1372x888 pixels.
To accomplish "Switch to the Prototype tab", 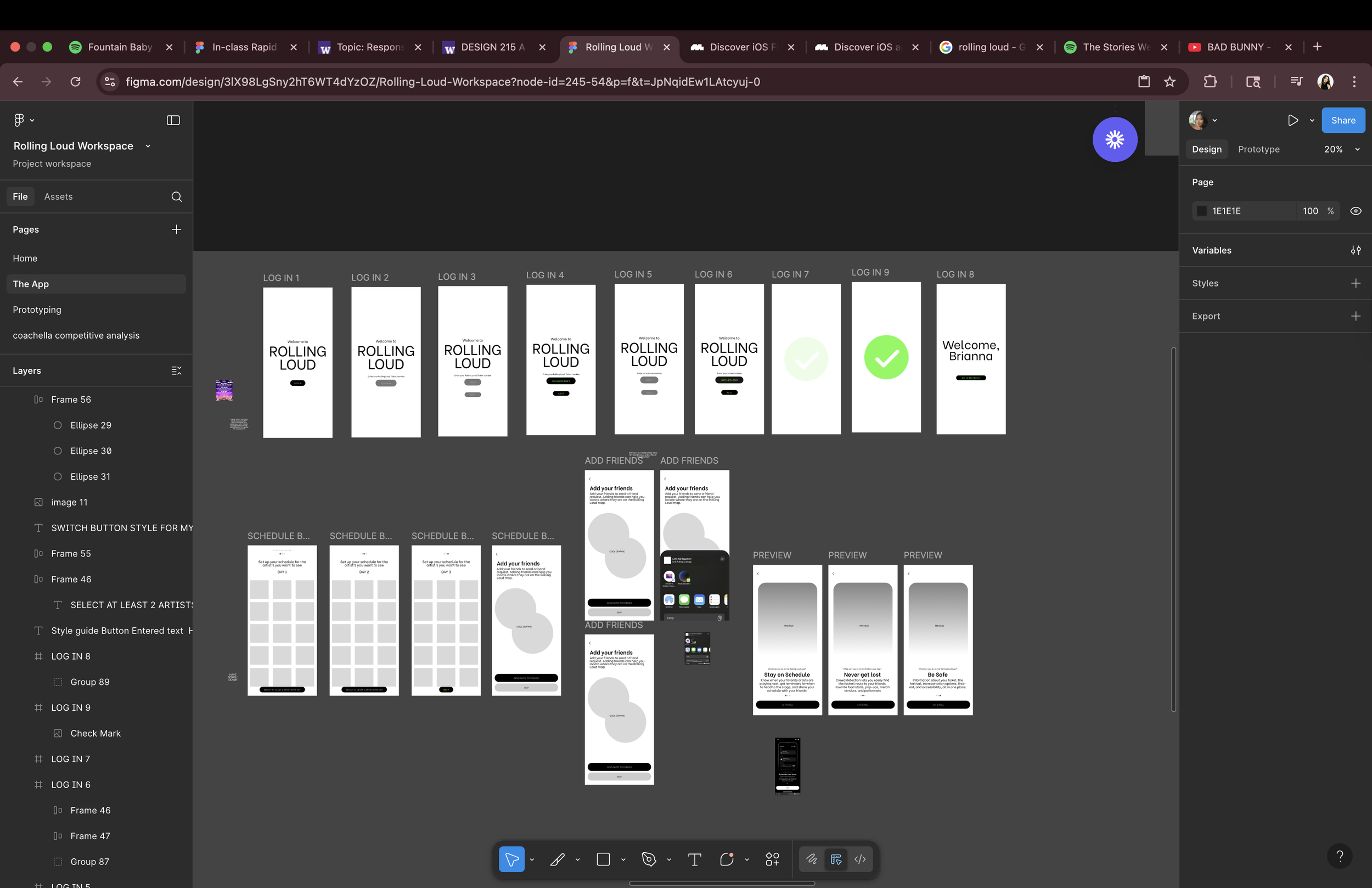I will 1258,149.
